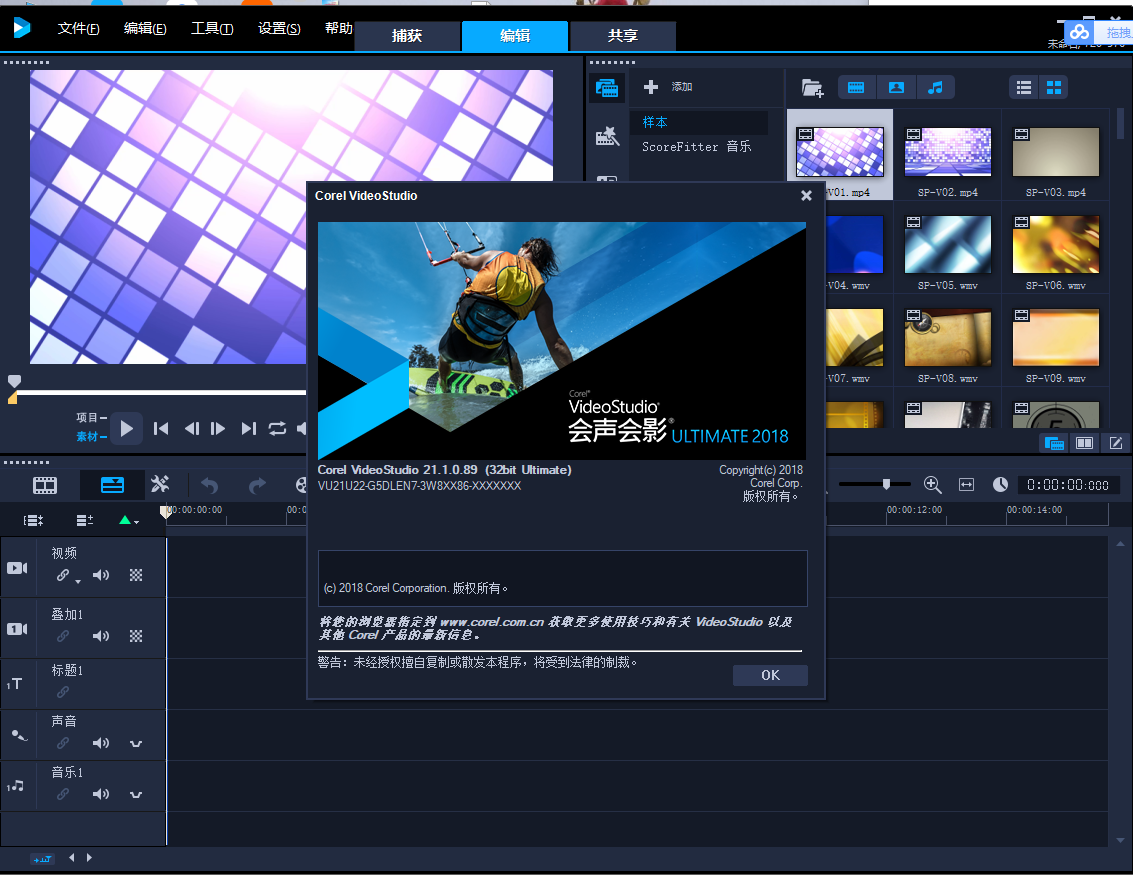This screenshot has height=875, width=1133.
Task: Click the import media files folder icon
Action: click(x=812, y=88)
